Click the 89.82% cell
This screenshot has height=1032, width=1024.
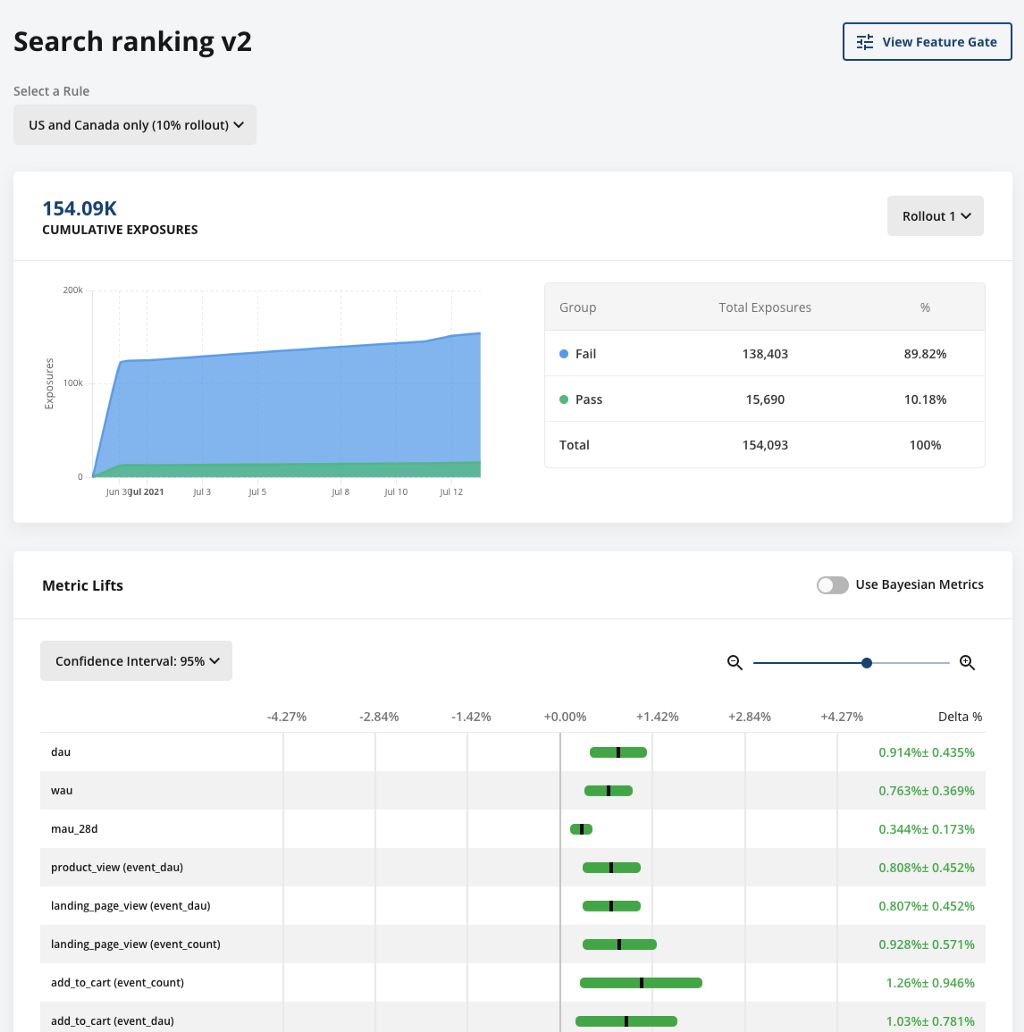click(925, 354)
